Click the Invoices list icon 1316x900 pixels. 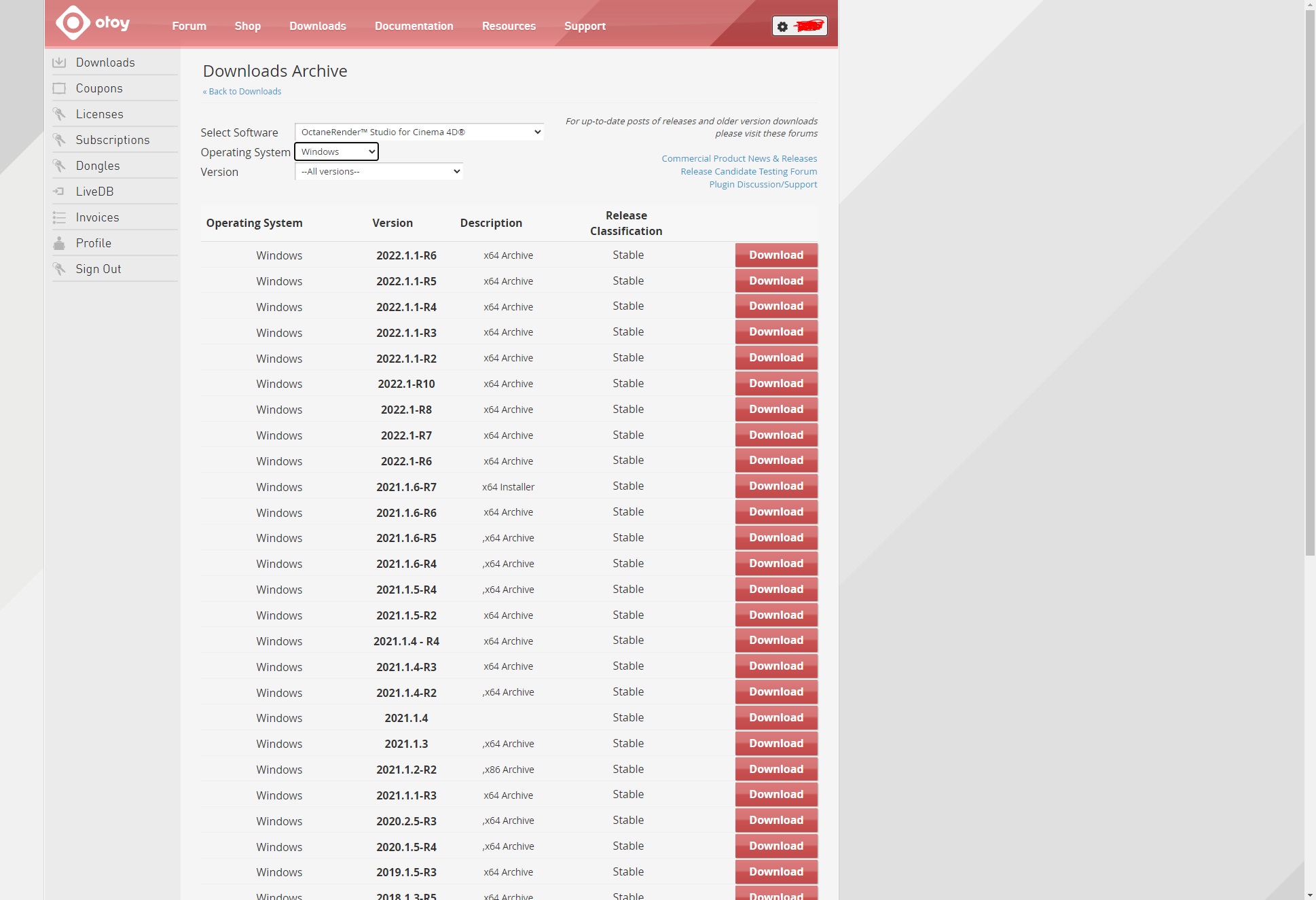tap(60, 217)
